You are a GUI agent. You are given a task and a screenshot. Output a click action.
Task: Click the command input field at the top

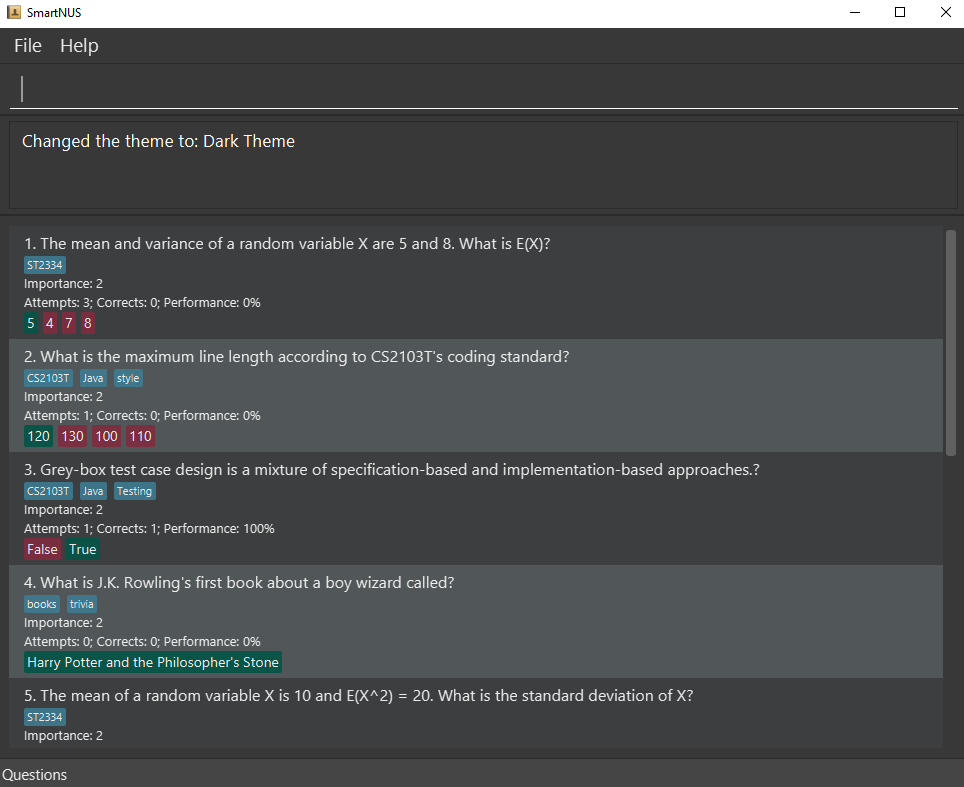pos(480,88)
